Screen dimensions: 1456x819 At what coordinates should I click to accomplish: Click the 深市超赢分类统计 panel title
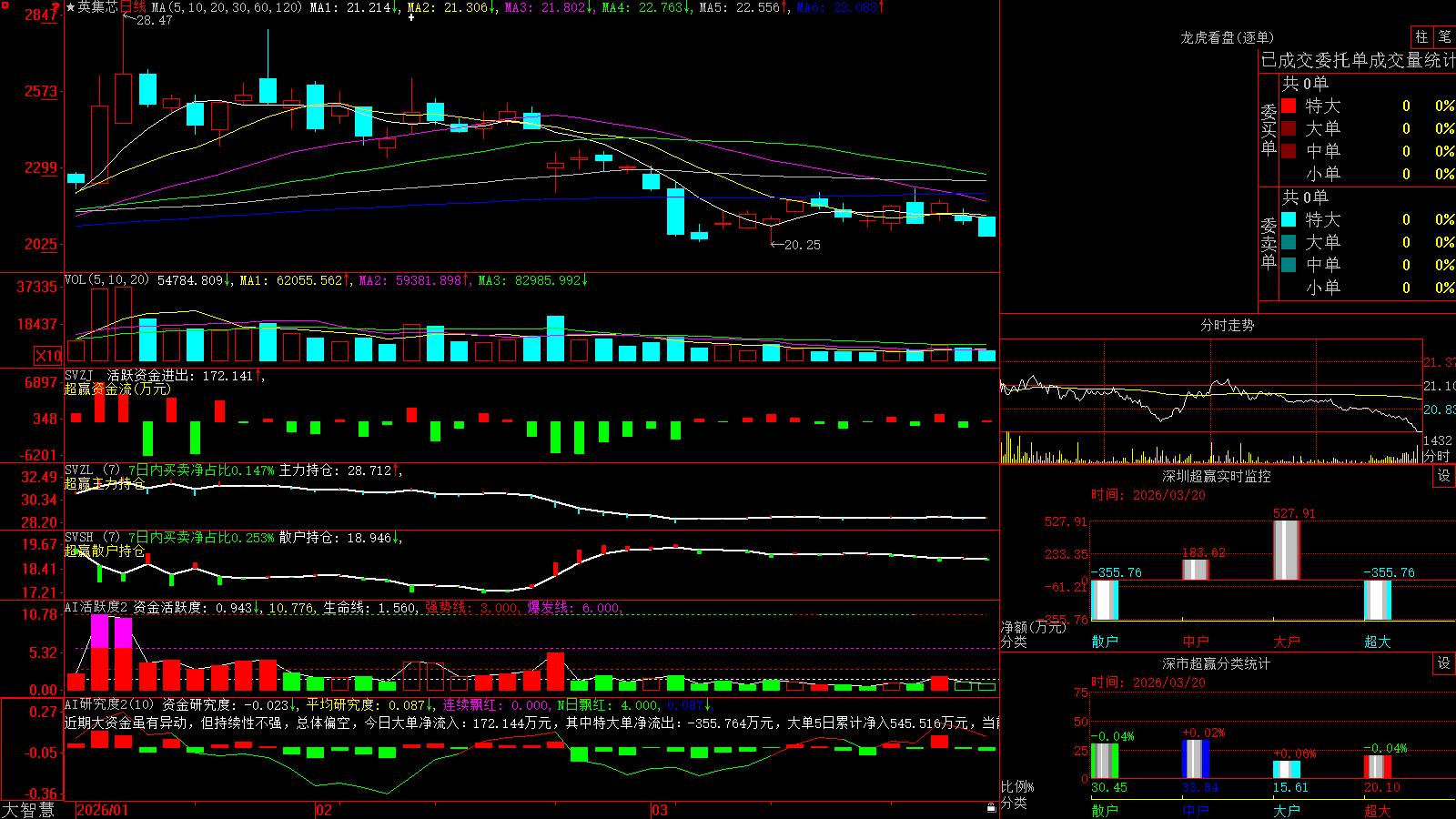(x=1216, y=663)
